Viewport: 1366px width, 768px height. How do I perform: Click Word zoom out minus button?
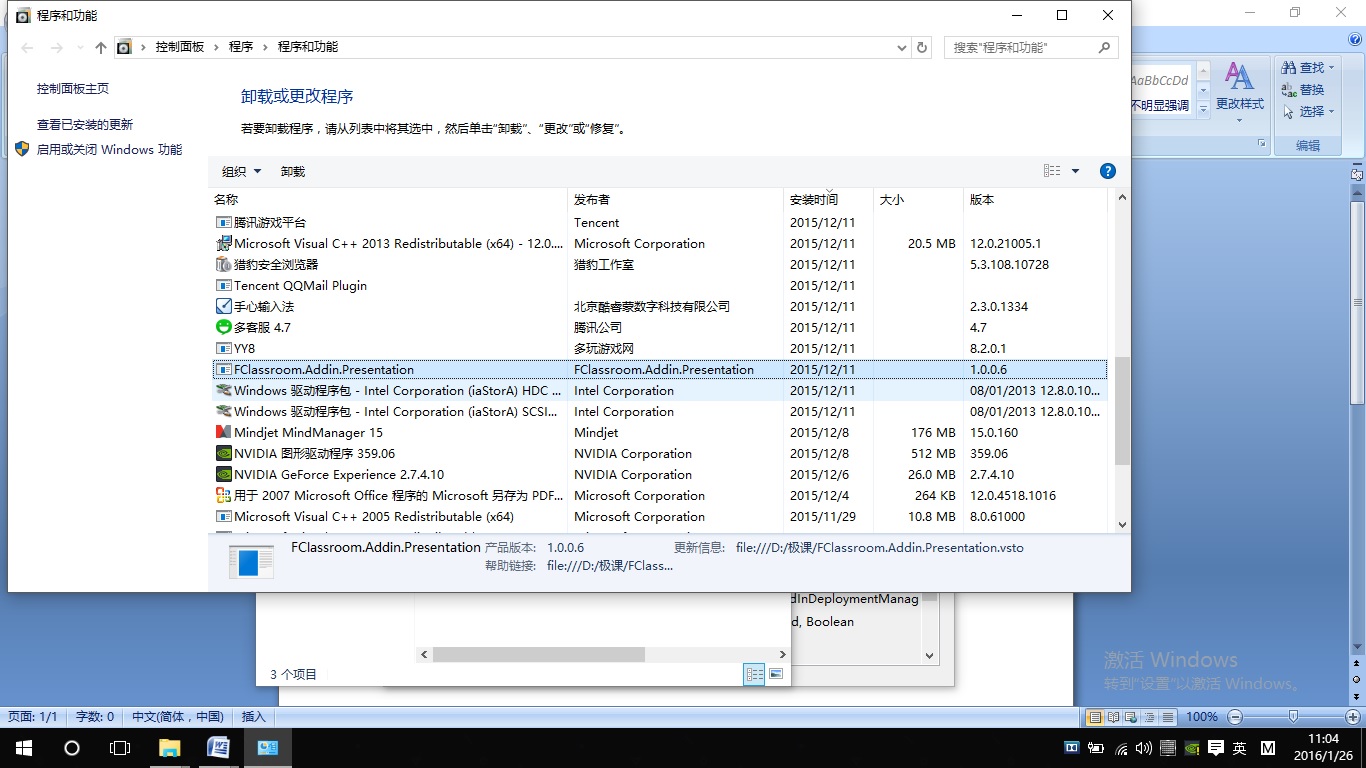point(1234,717)
